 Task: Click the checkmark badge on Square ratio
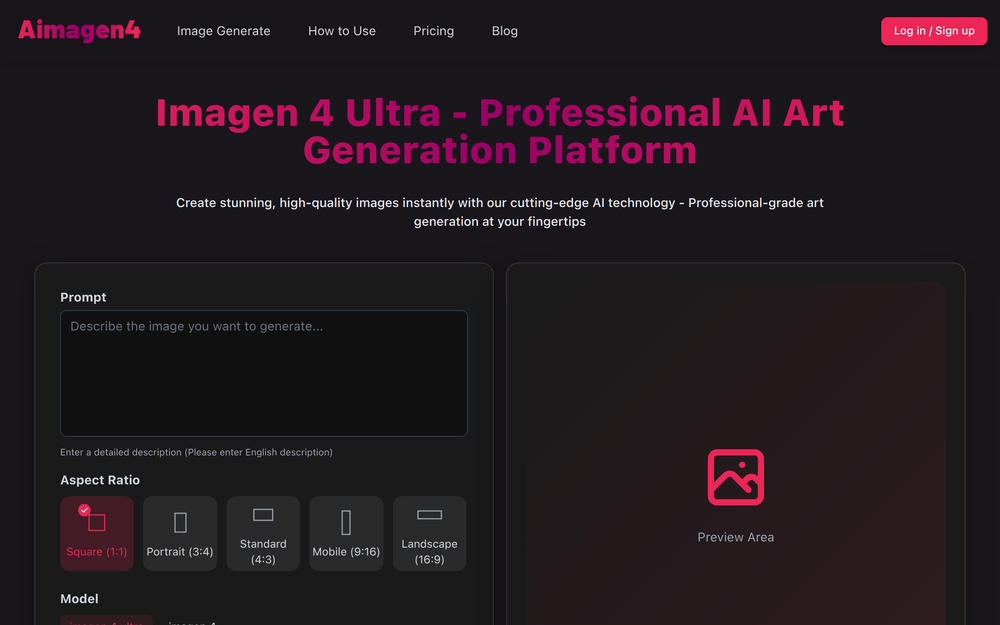pos(84,508)
